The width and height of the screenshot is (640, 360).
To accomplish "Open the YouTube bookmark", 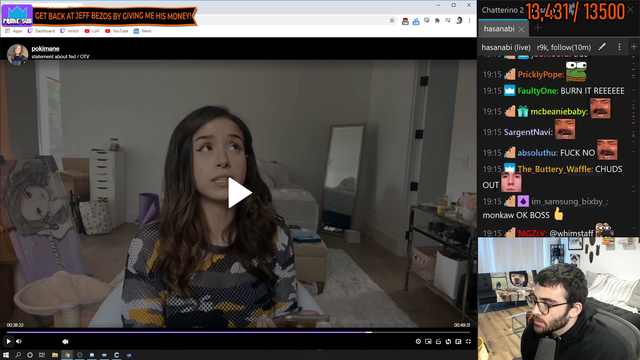I will coord(117,31).
